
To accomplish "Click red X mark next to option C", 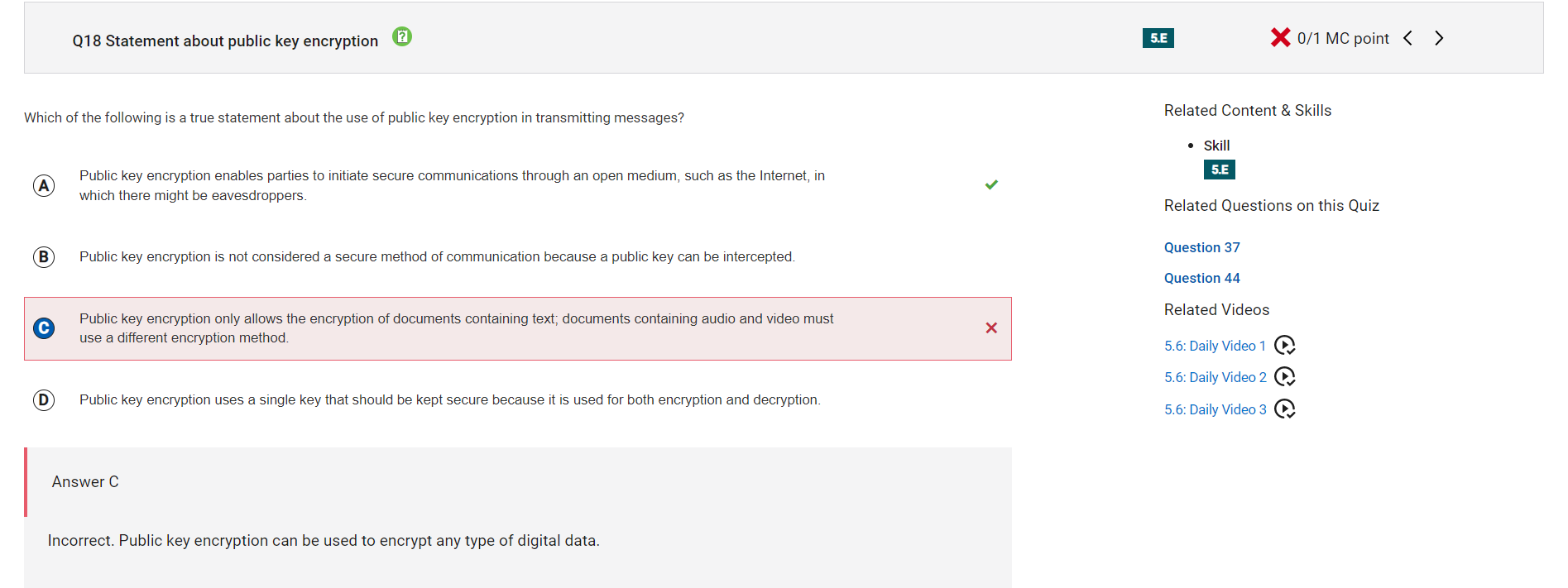I will [991, 327].
